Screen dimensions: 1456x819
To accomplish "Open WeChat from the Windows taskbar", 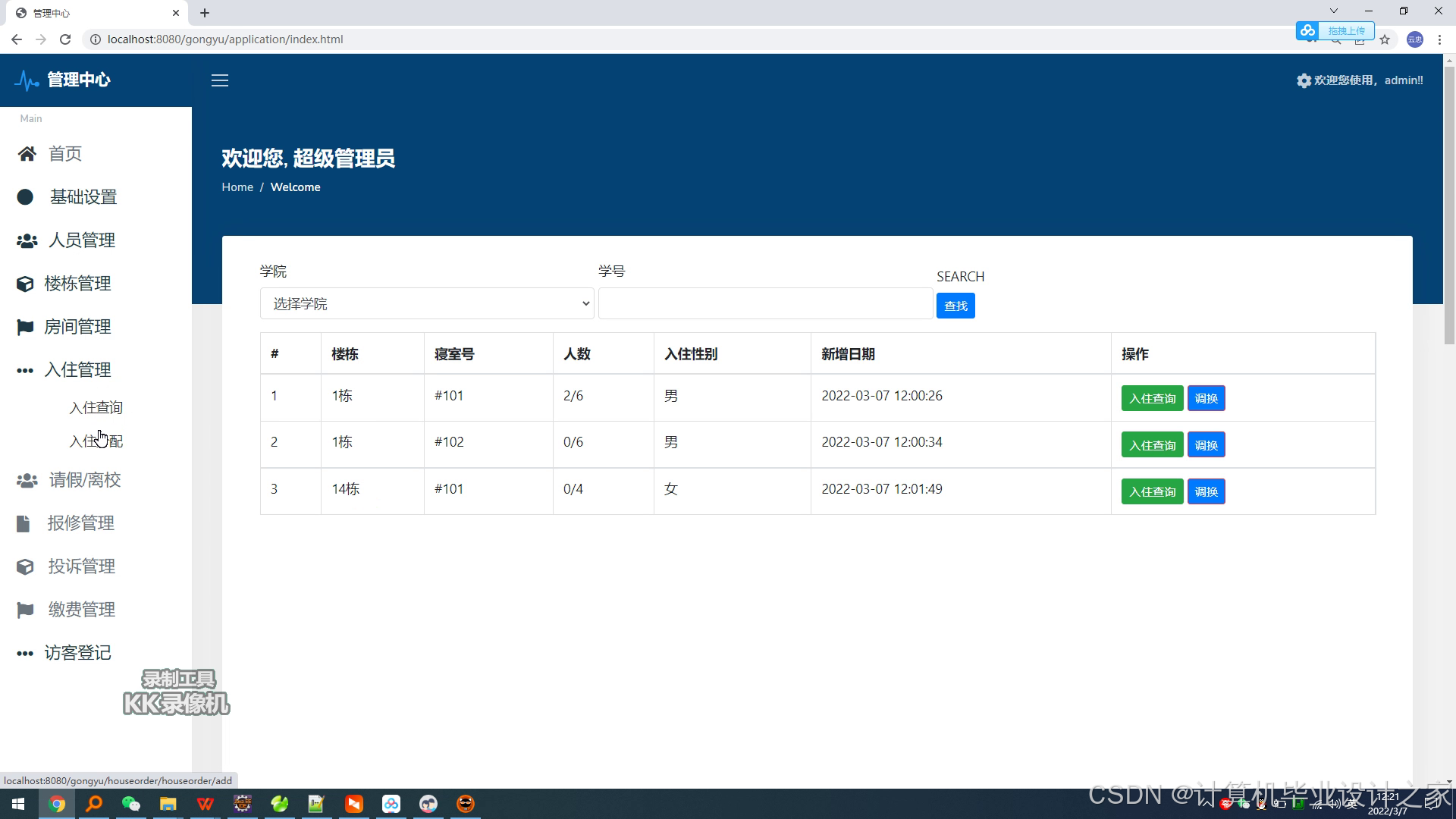I will (131, 804).
